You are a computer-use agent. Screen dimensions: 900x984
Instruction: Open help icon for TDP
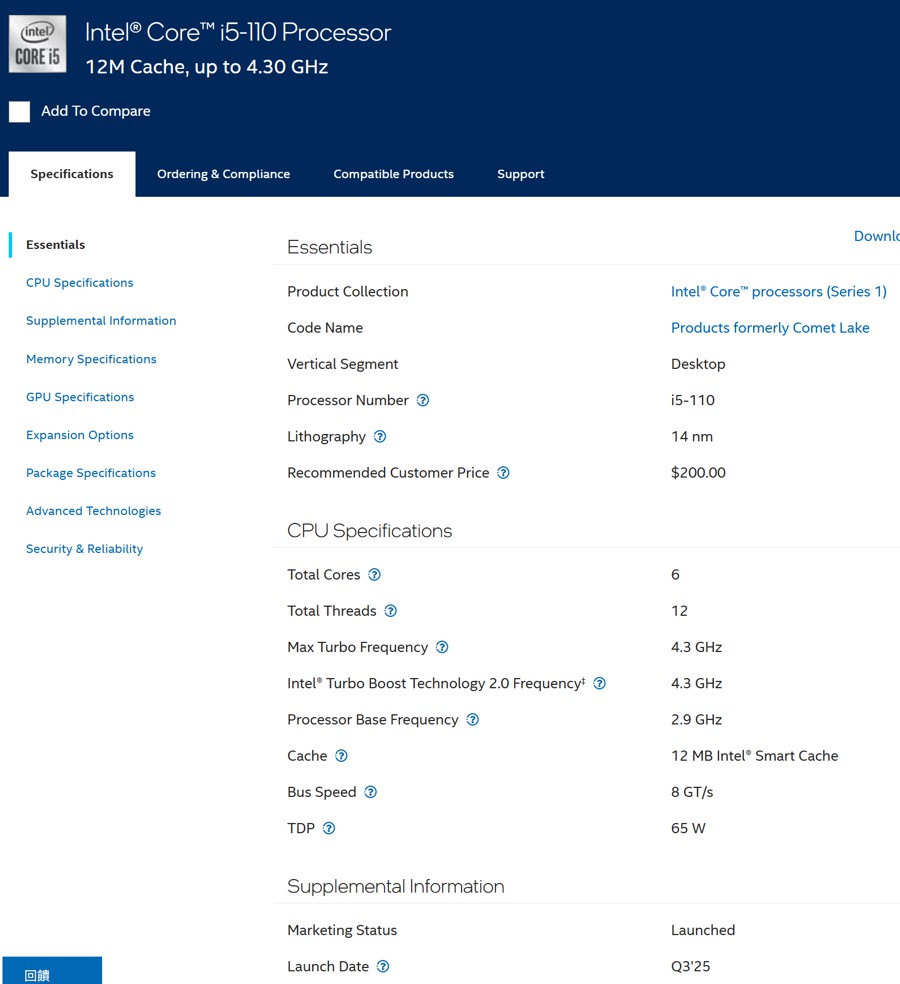pos(328,828)
